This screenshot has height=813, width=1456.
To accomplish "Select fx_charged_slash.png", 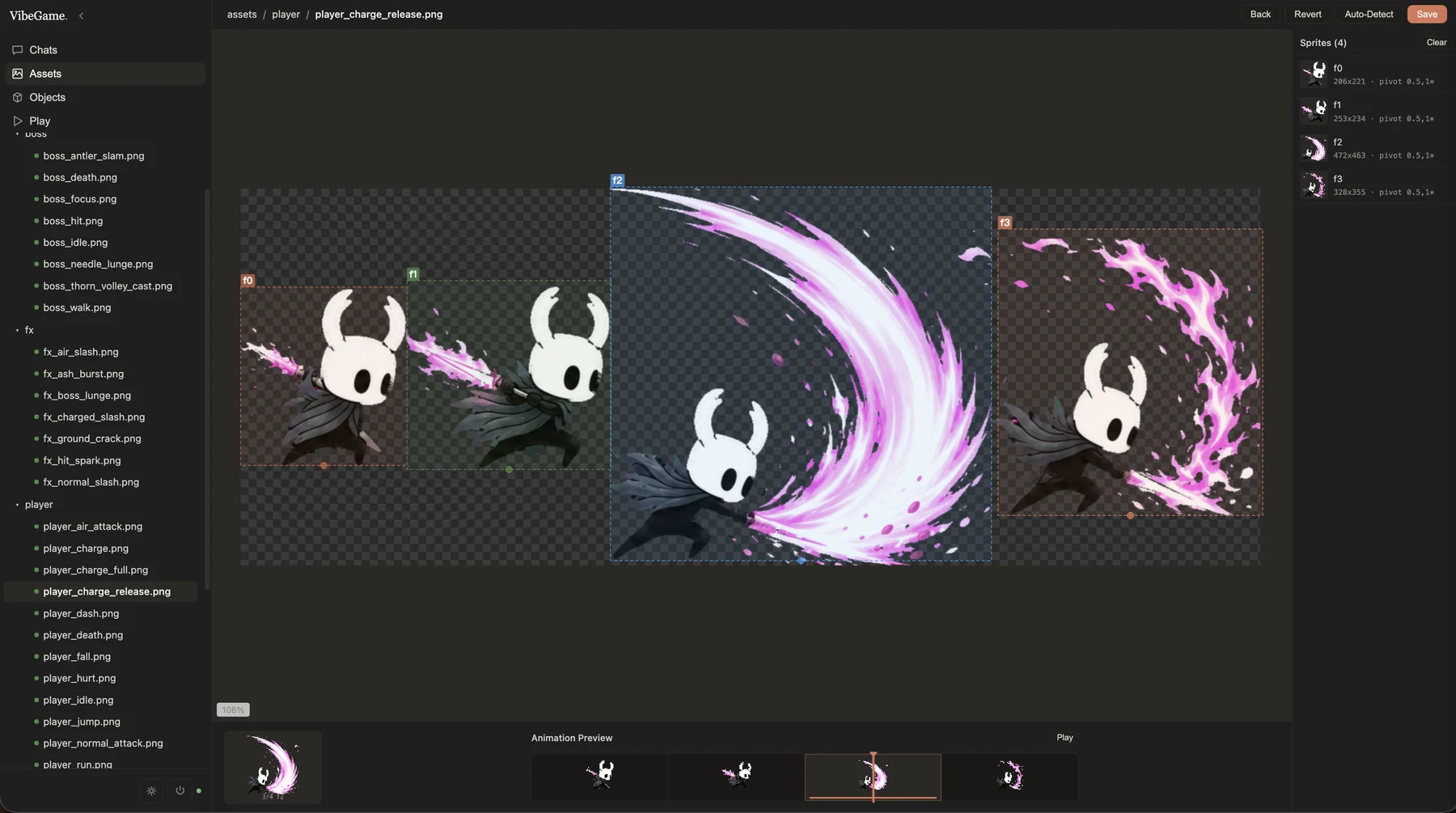I will 94,417.
